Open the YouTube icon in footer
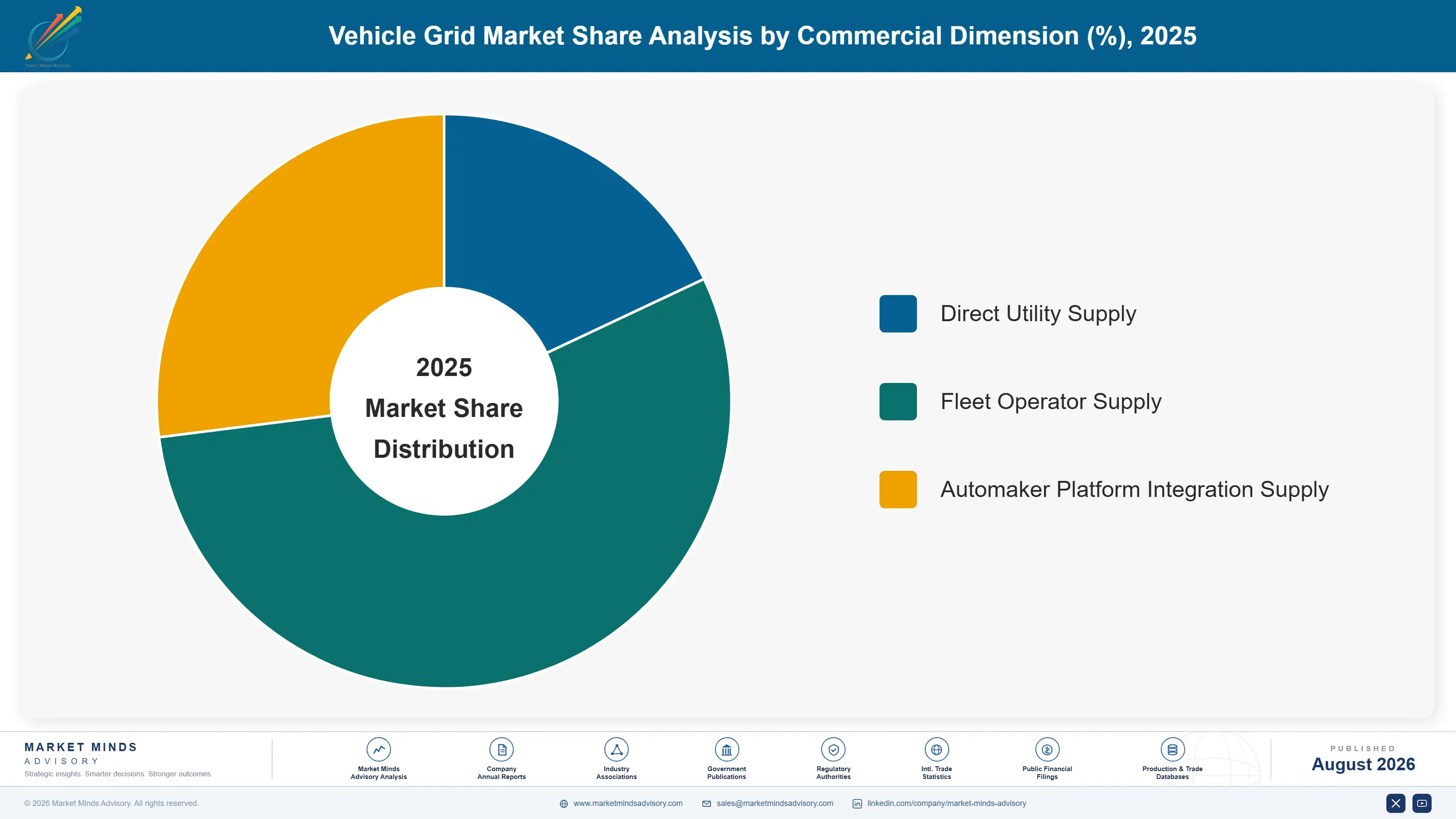The image size is (1456, 819). 1422,803
